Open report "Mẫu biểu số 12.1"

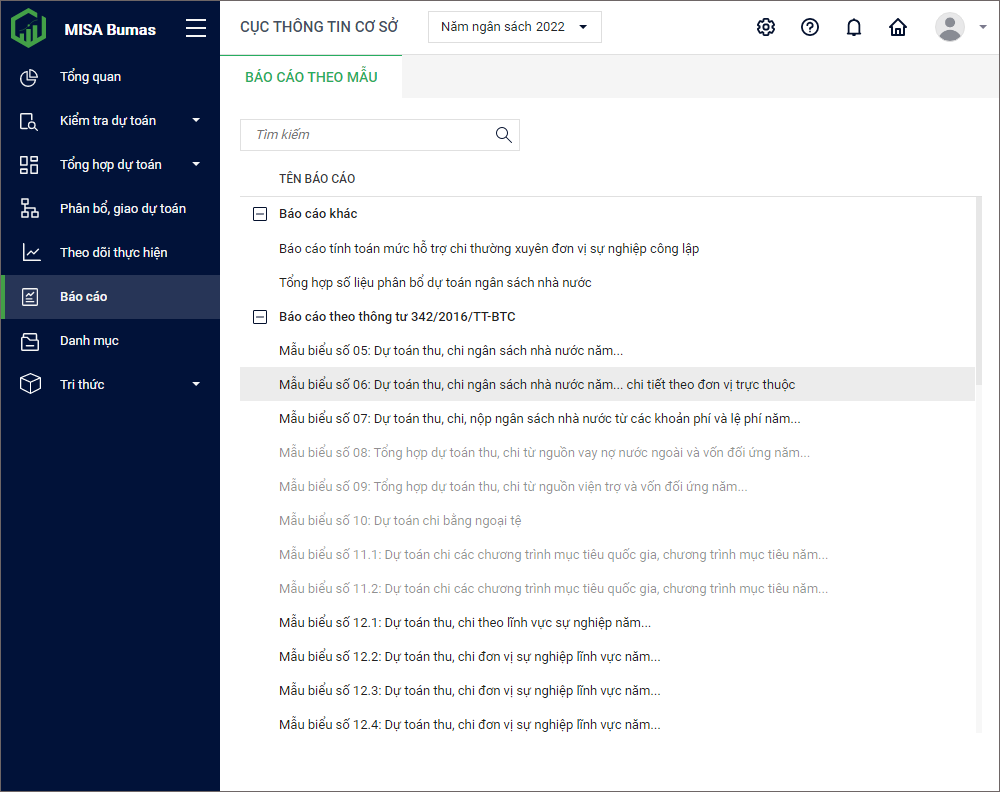click(465, 623)
